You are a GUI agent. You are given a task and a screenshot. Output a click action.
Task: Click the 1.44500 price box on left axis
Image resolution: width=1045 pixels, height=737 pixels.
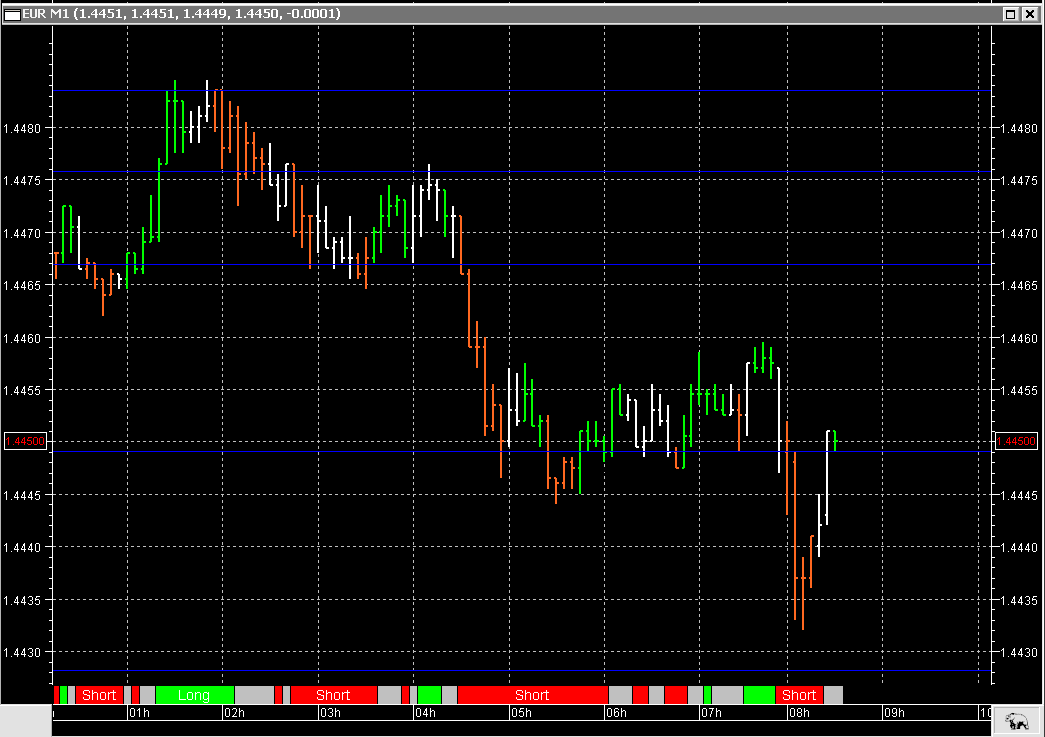[27, 440]
